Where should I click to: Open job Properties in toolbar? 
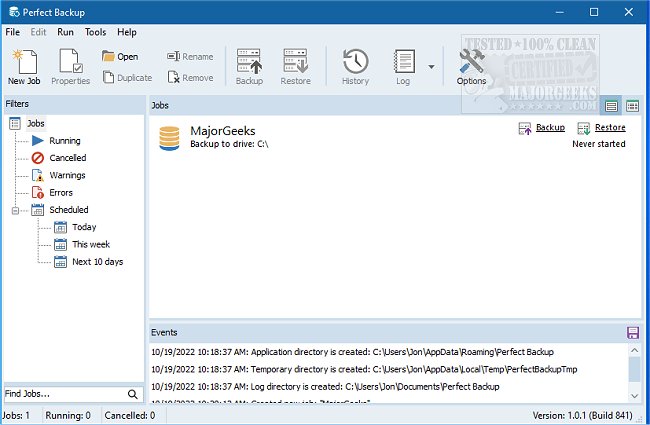pos(70,67)
